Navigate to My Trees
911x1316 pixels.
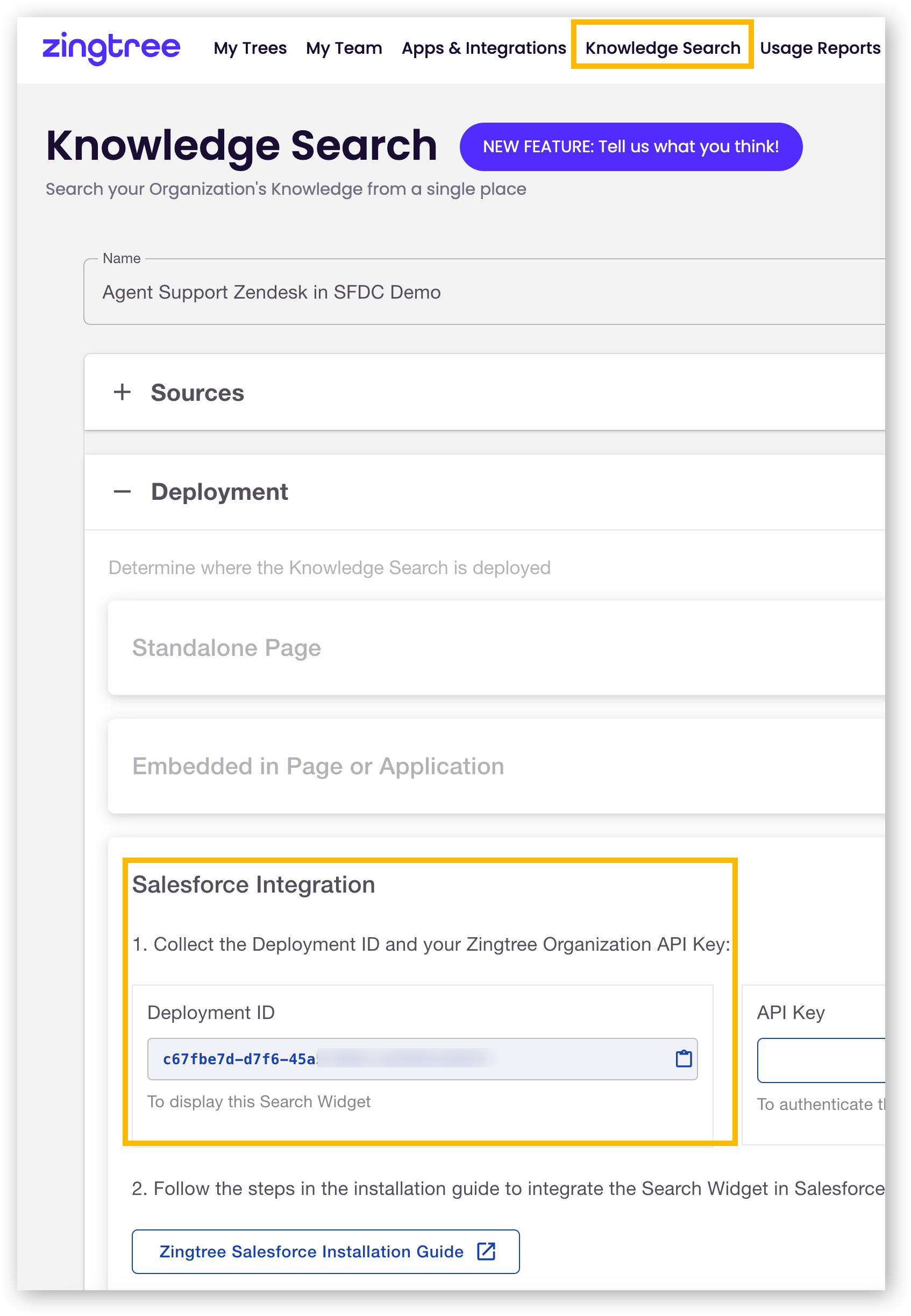tap(250, 48)
